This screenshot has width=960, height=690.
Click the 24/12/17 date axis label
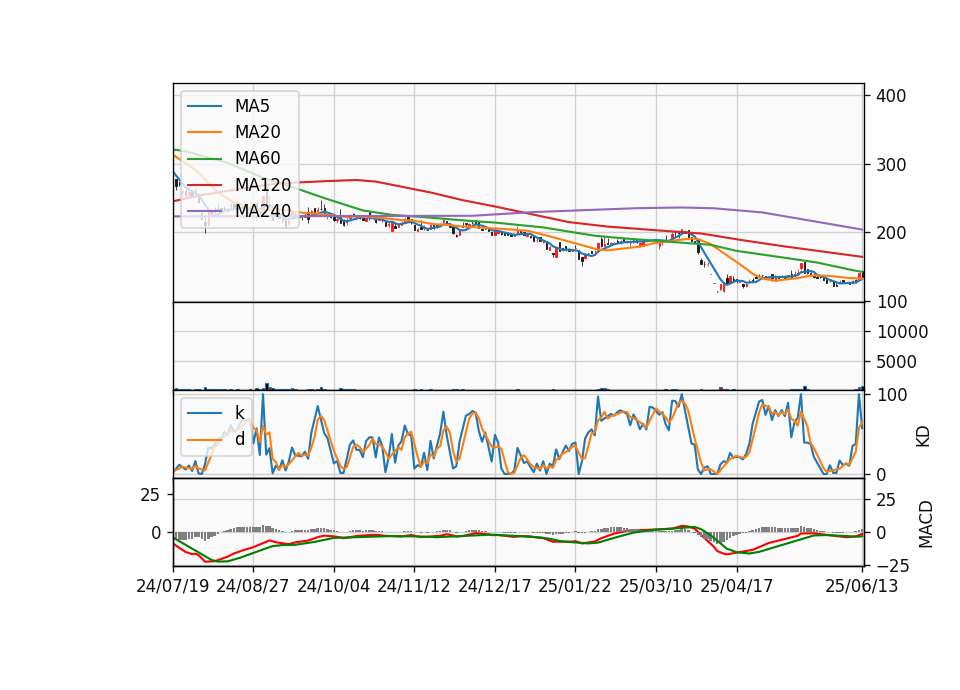(495, 586)
